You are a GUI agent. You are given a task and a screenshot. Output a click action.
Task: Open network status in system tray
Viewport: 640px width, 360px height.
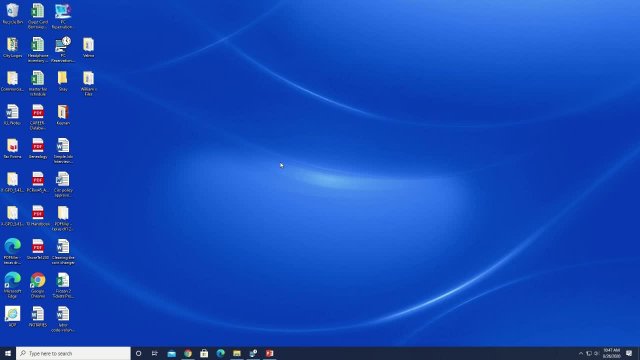(x=589, y=353)
